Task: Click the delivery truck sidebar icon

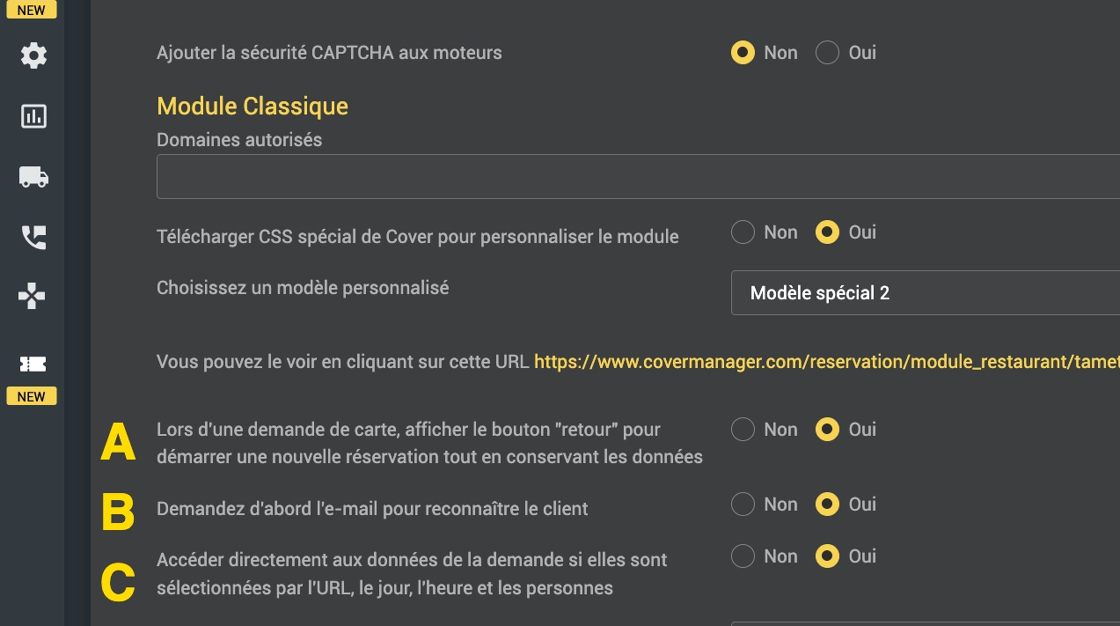Action: [x=33, y=177]
